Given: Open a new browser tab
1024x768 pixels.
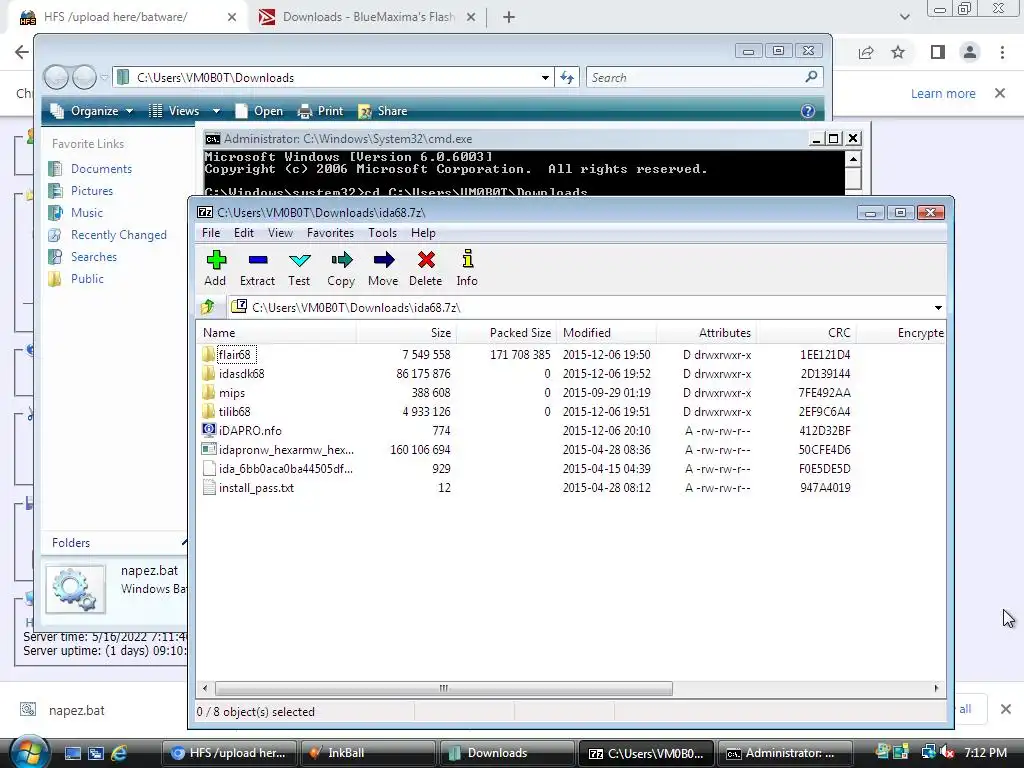Looking at the screenshot, I should tap(509, 18).
